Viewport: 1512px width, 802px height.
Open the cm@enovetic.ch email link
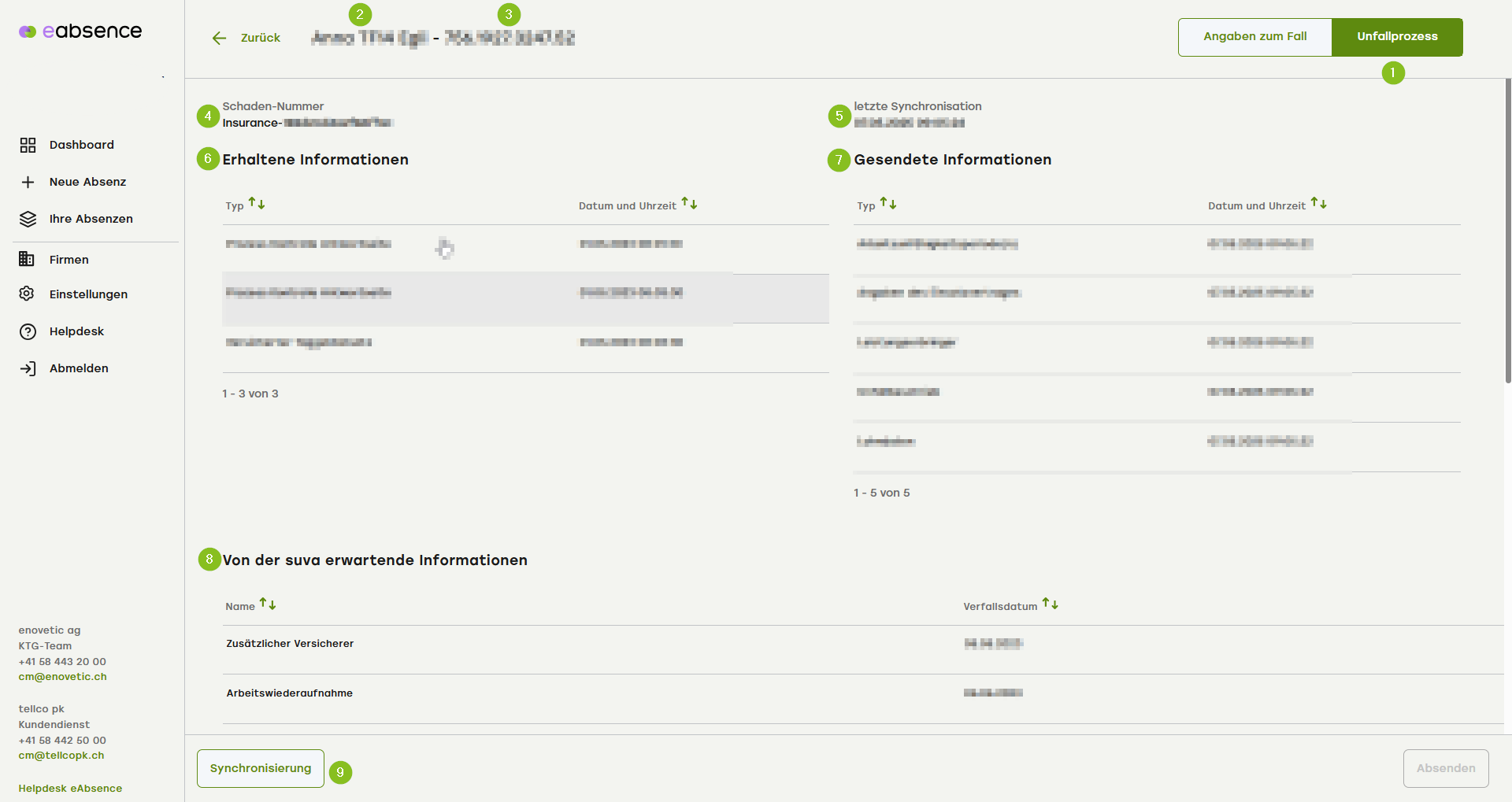[62, 677]
